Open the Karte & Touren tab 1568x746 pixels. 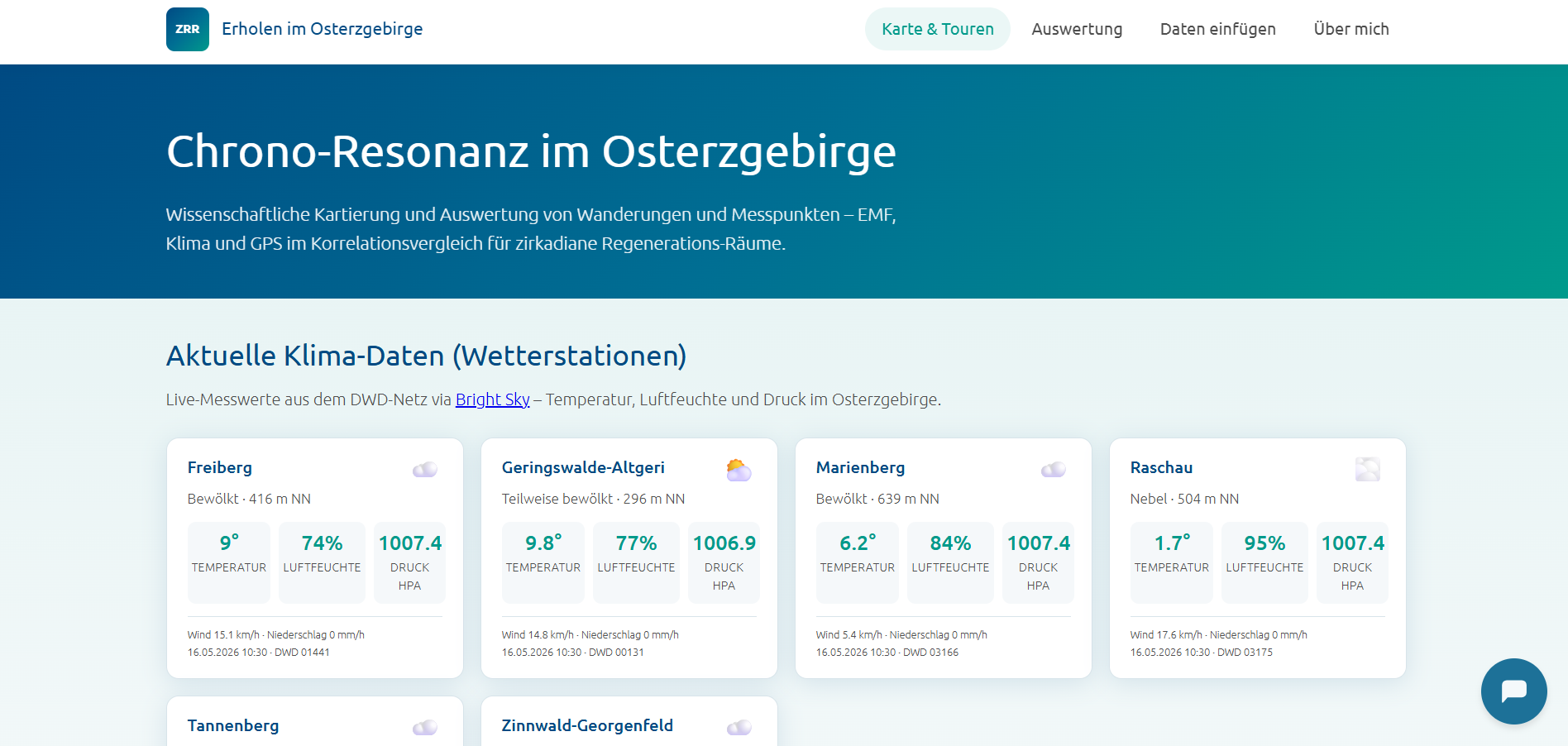click(x=938, y=29)
